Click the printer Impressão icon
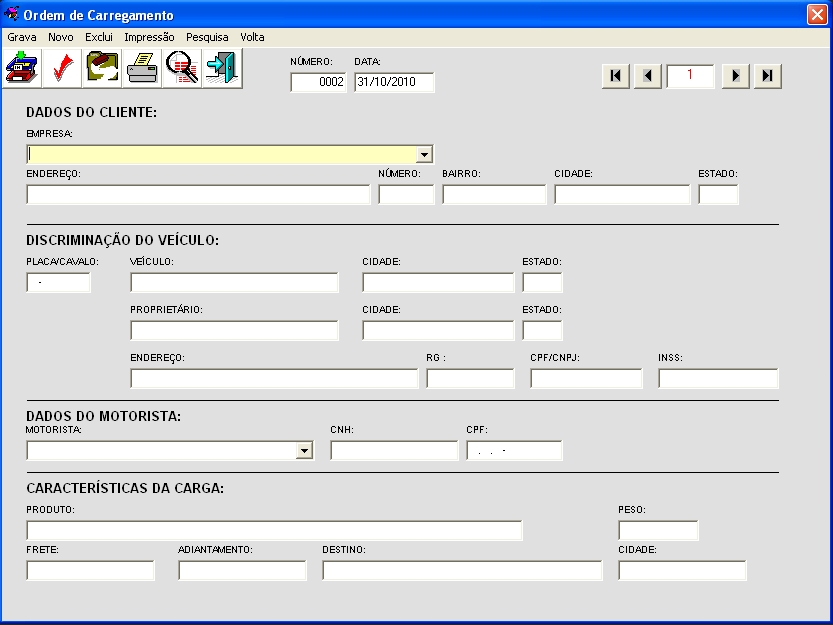 [x=141, y=67]
